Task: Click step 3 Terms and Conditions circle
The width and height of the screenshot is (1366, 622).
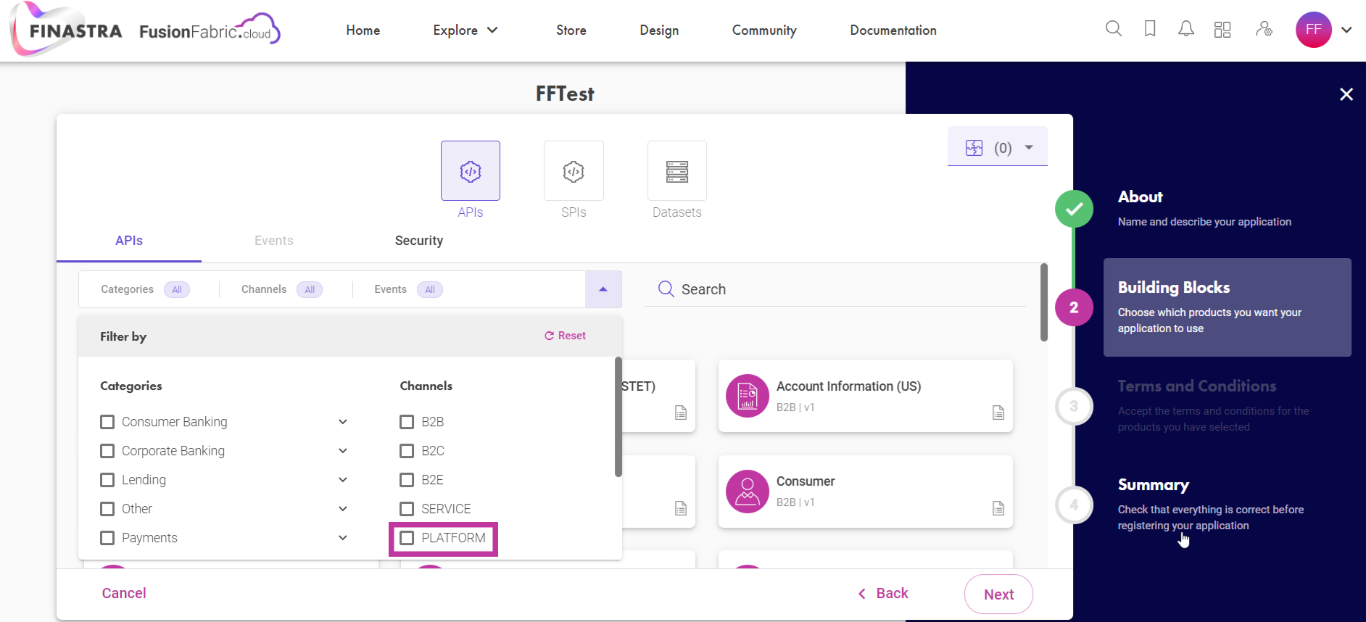Action: point(1074,406)
